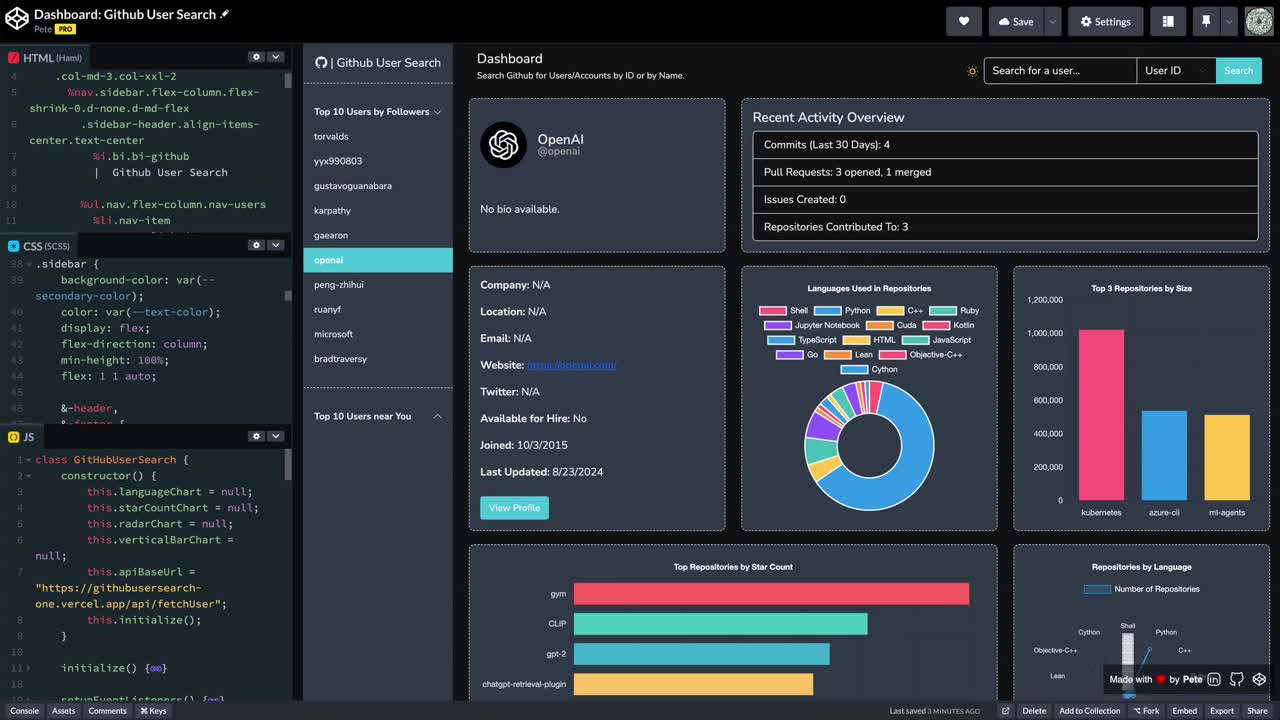Select the JS editor tab
The height and width of the screenshot is (720, 1280).
pyautogui.click(x=22, y=437)
